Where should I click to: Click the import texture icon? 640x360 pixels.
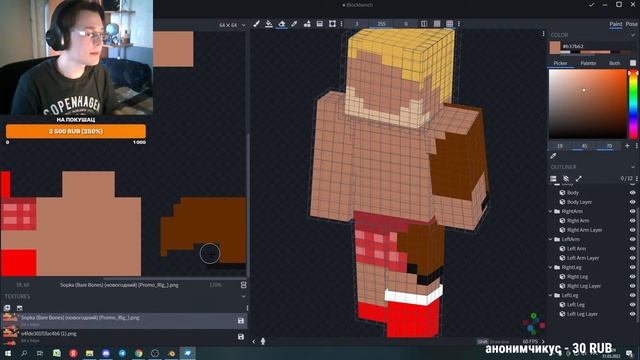[7, 308]
